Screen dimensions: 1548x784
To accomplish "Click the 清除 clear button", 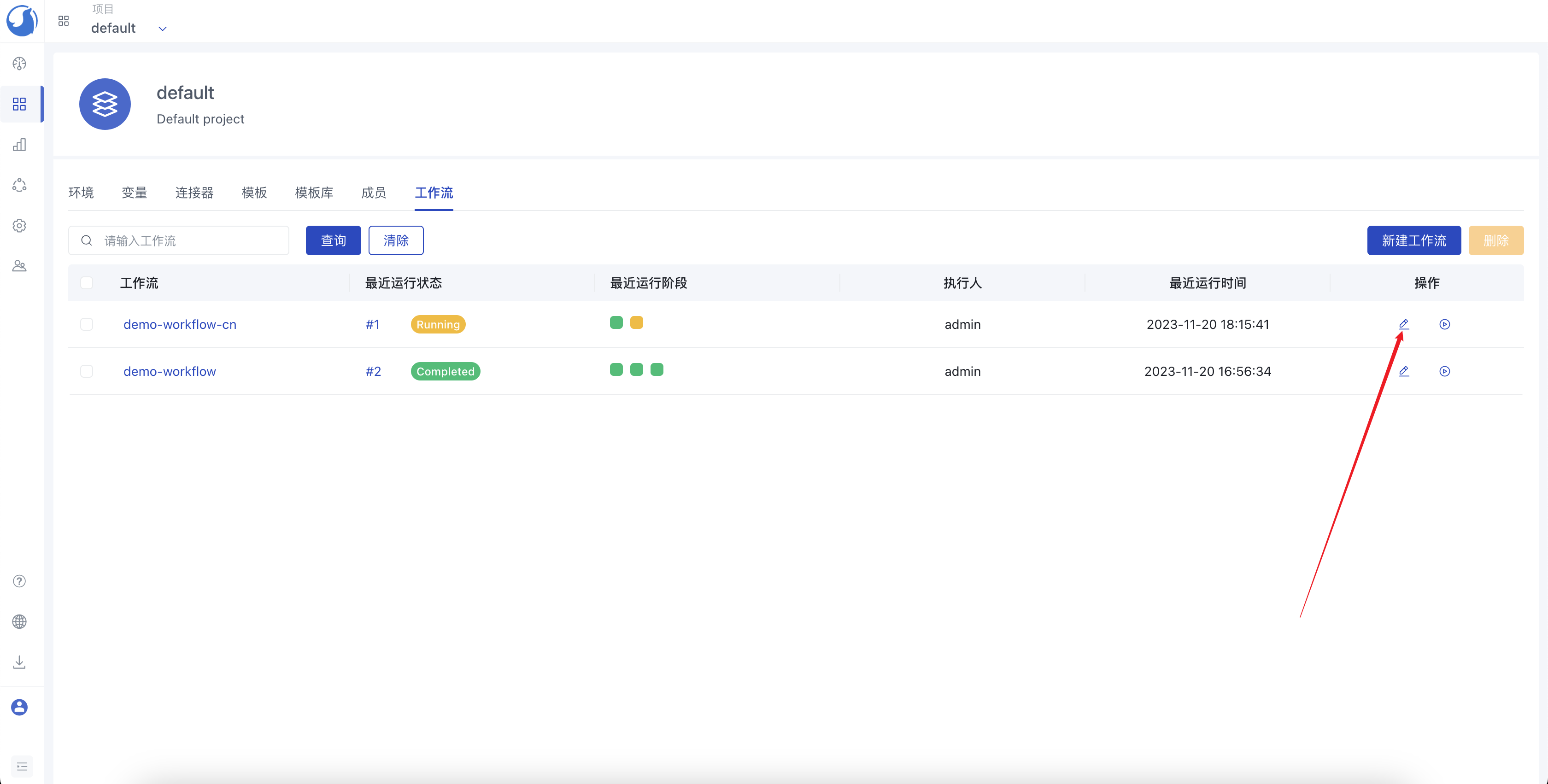I will coord(396,240).
